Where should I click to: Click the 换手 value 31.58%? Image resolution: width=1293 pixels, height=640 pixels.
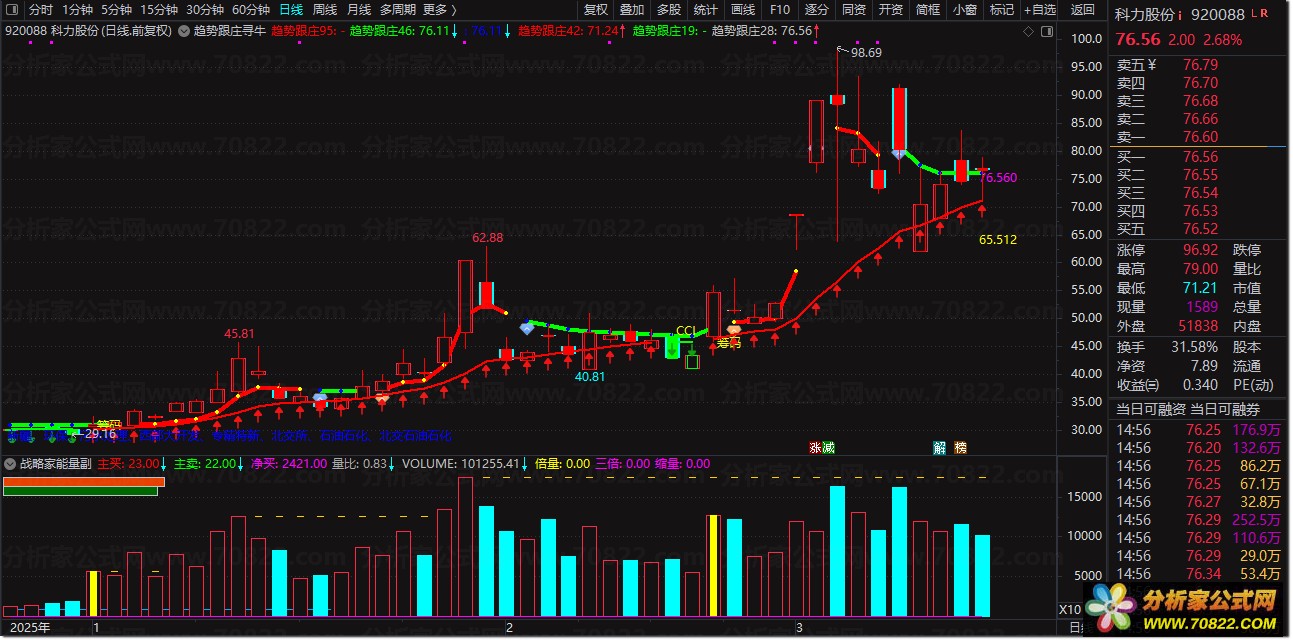click(x=1192, y=346)
